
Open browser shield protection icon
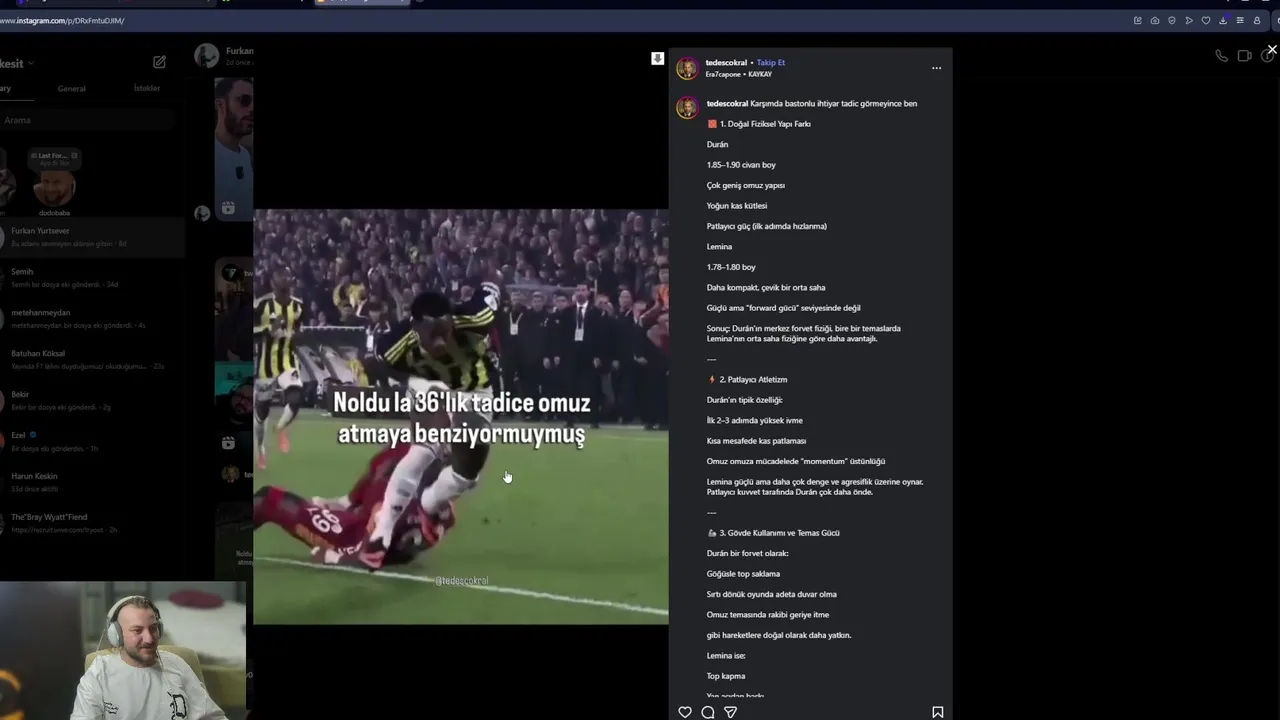[x=1172, y=20]
